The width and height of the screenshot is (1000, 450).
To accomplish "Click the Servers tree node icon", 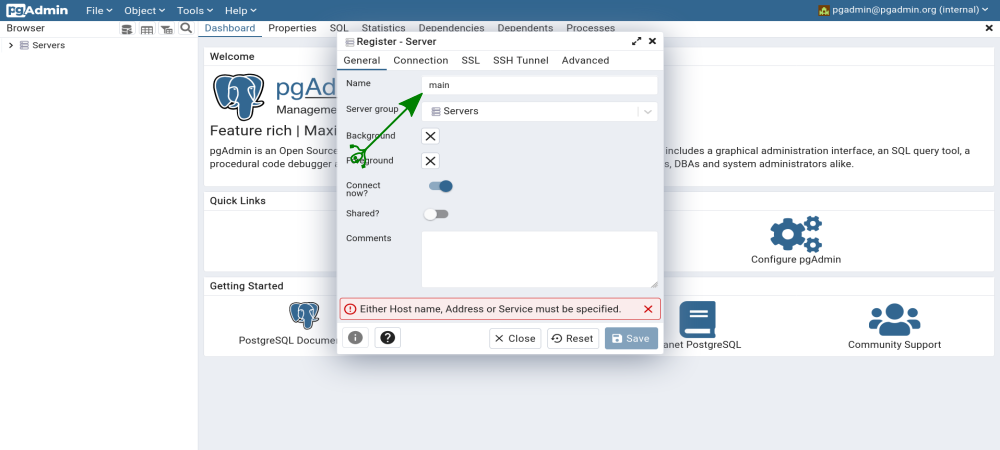I will click(x=24, y=45).
